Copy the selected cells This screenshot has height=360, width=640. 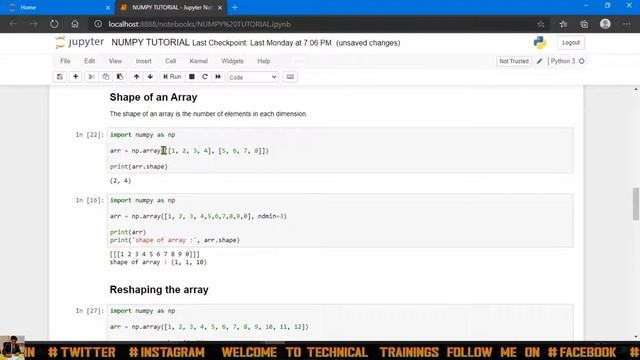(106, 77)
